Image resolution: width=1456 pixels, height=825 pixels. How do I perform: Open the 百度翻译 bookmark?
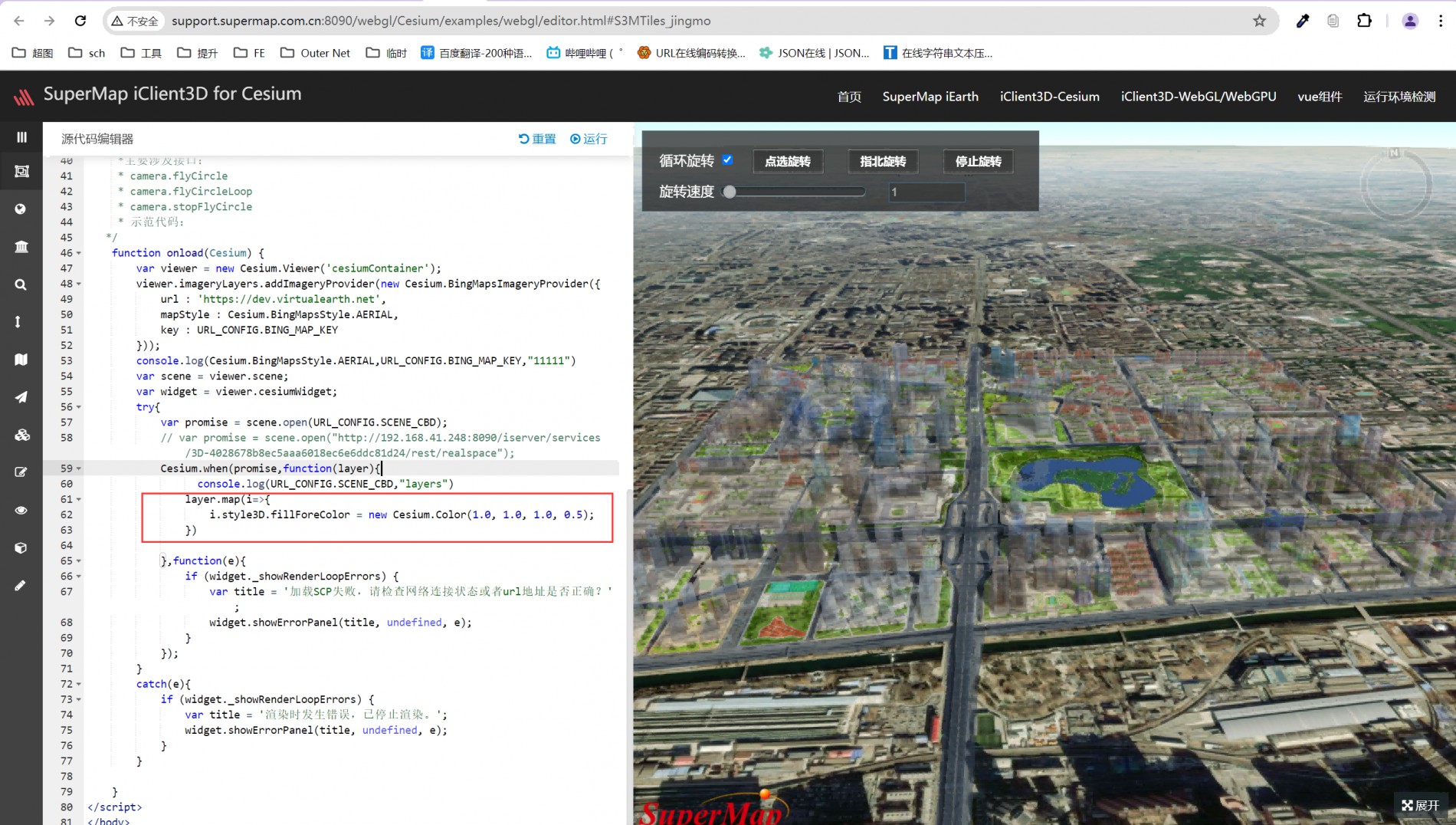coord(476,53)
